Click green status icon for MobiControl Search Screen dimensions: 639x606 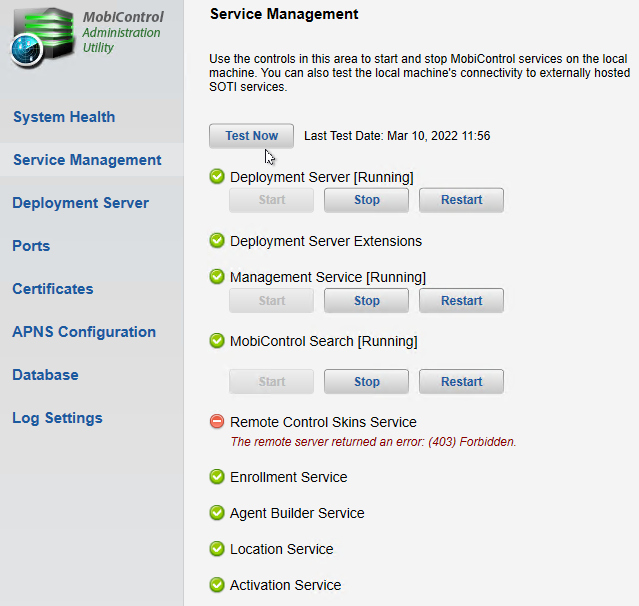217,341
